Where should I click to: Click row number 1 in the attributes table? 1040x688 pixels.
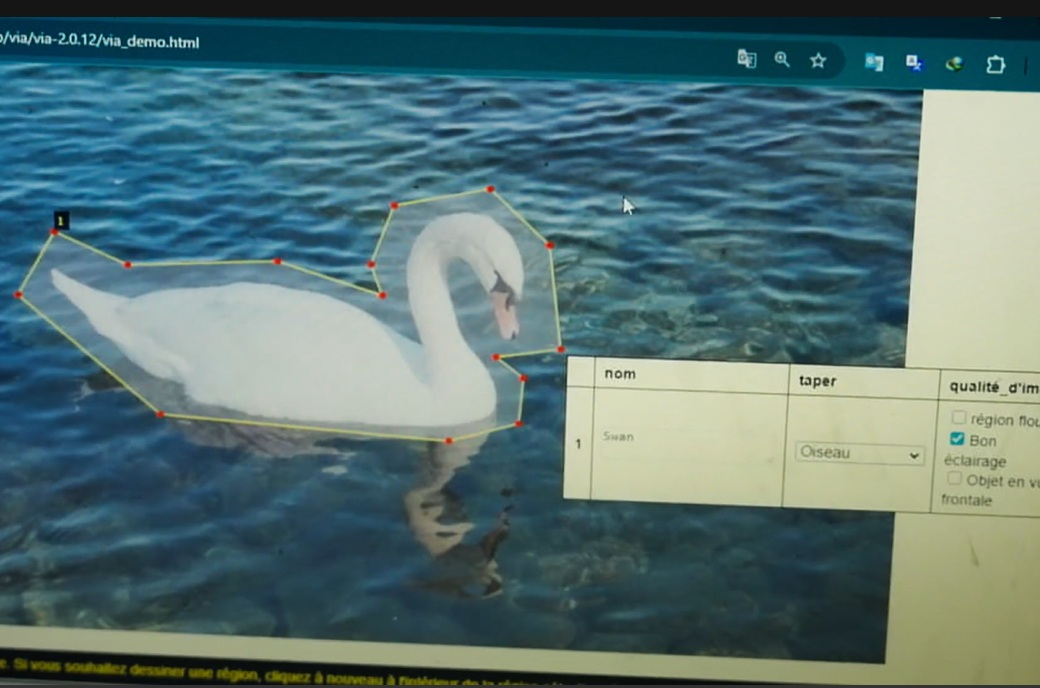click(x=577, y=443)
